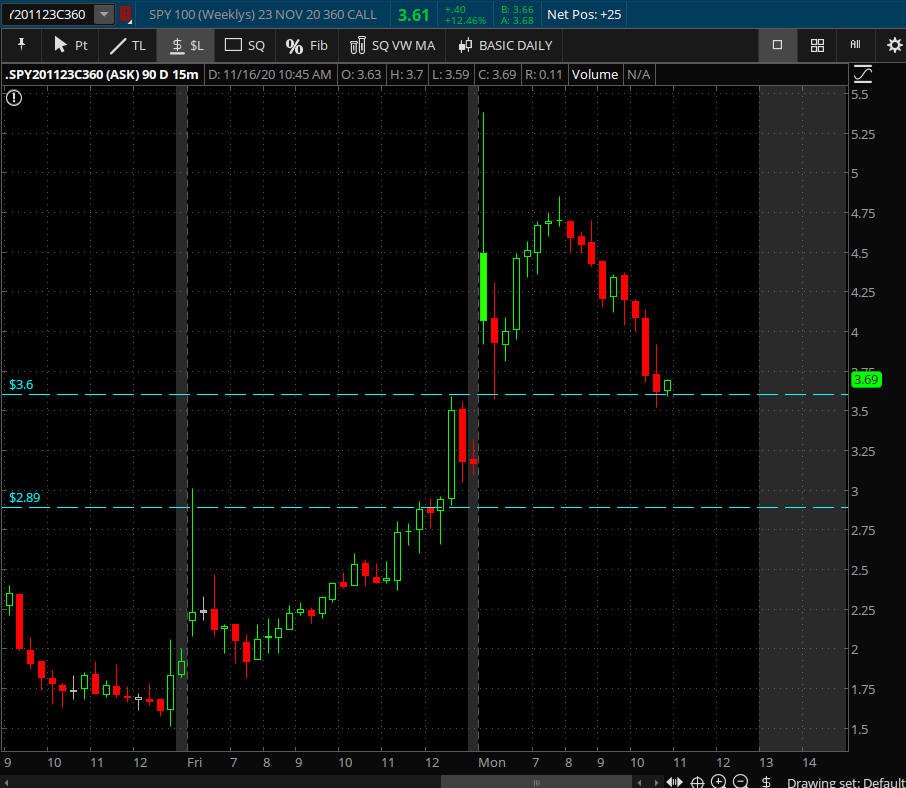Screen dimensions: 906x788
Task: Select the TL trendline drawing tool
Action: point(127,45)
